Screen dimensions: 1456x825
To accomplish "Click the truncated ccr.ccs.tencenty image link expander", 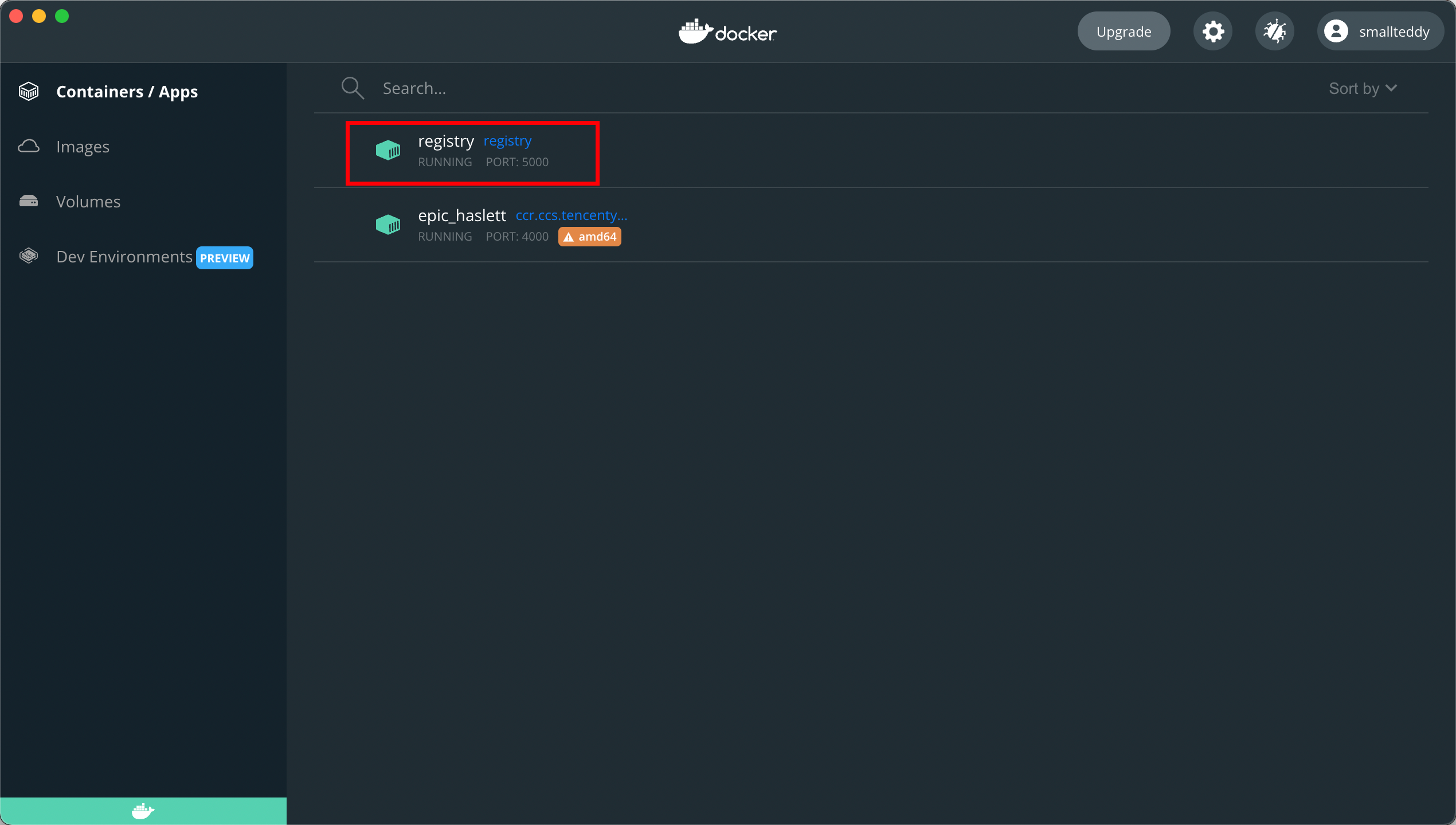I will pyautogui.click(x=570, y=215).
